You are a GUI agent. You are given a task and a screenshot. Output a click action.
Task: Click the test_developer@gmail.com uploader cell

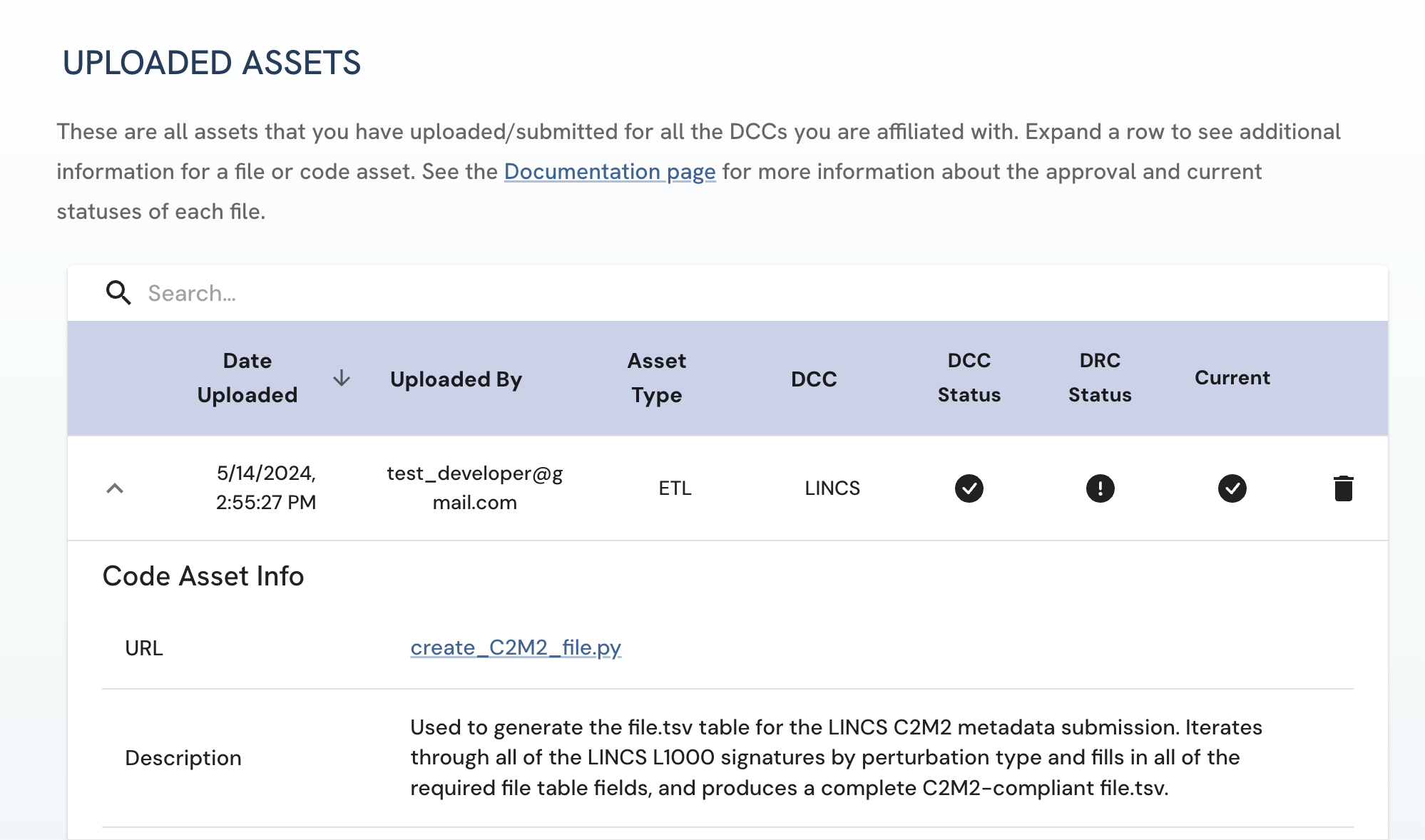(x=474, y=488)
